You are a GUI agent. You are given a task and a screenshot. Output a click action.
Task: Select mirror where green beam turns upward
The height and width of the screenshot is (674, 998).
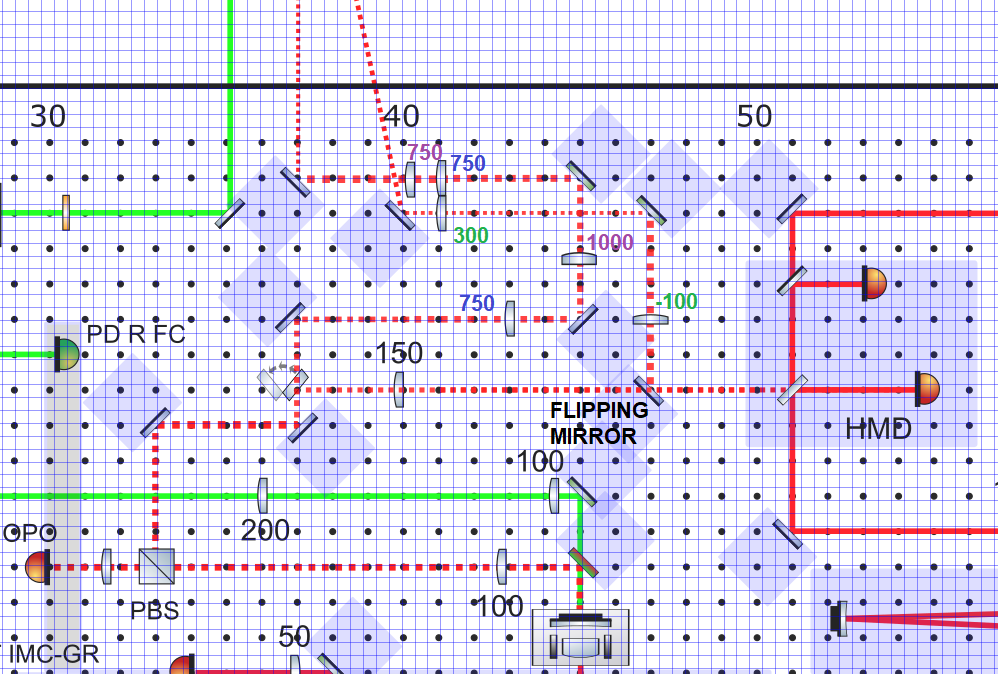[230, 214]
